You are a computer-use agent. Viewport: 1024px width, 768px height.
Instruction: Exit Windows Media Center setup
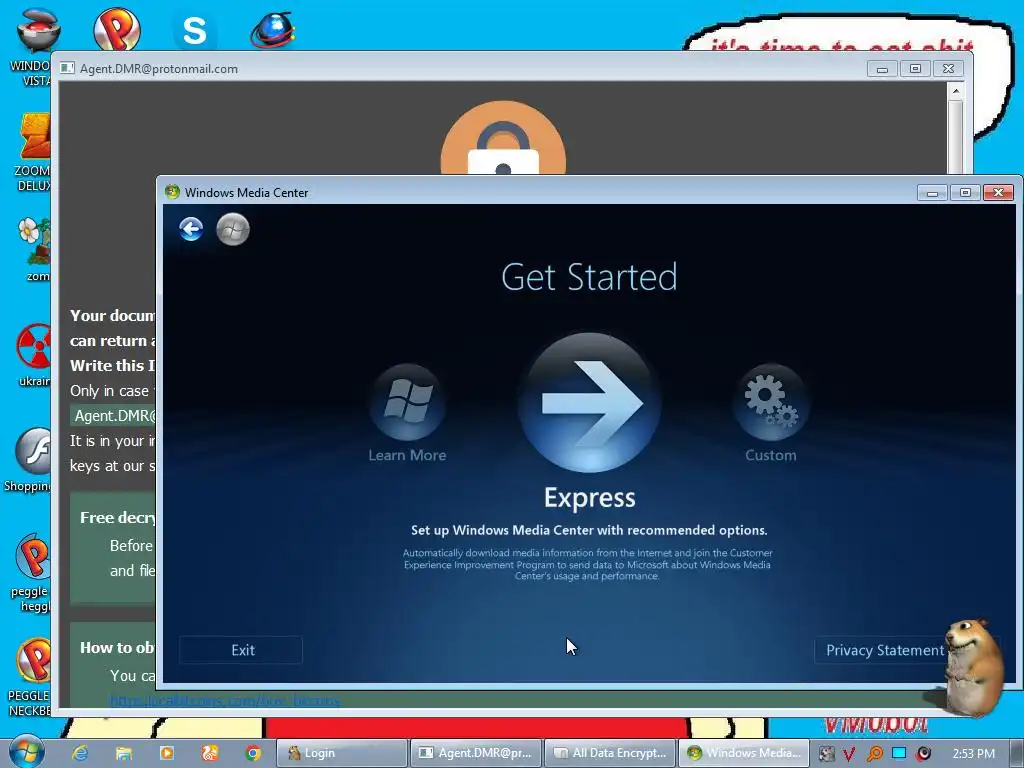point(242,650)
